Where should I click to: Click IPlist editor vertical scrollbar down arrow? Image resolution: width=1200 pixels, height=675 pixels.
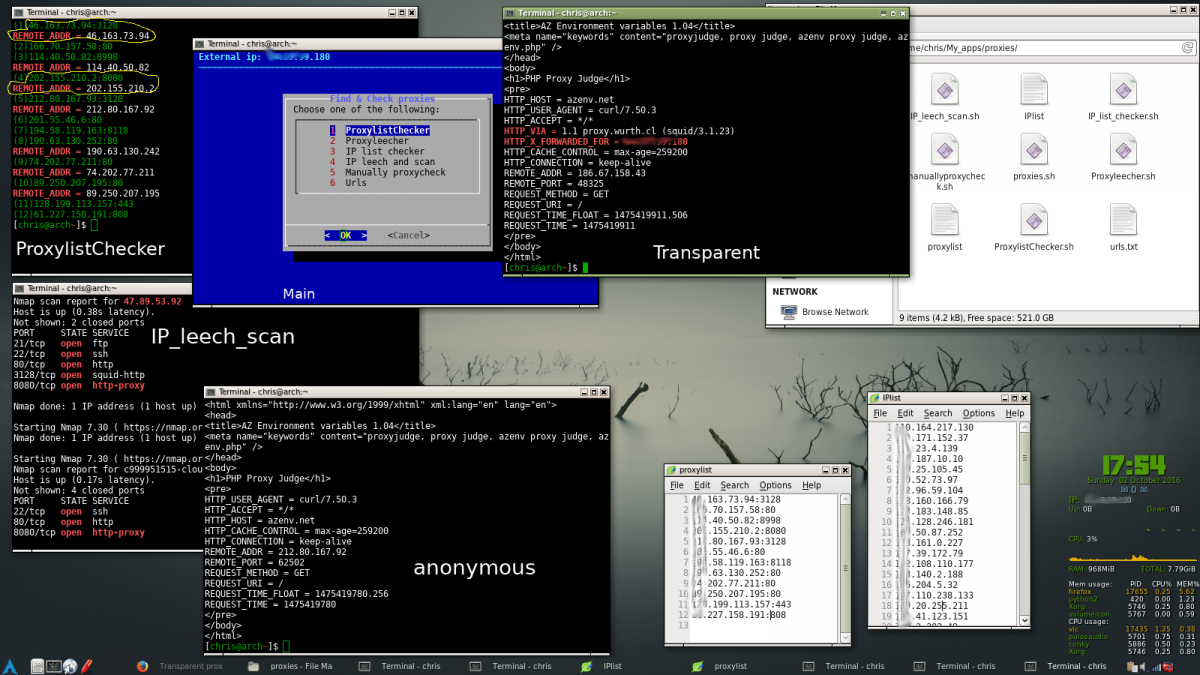(1023, 622)
